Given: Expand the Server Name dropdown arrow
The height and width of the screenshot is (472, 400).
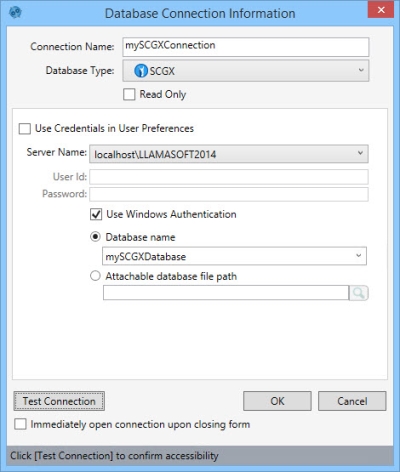Looking at the screenshot, I should click(360, 153).
